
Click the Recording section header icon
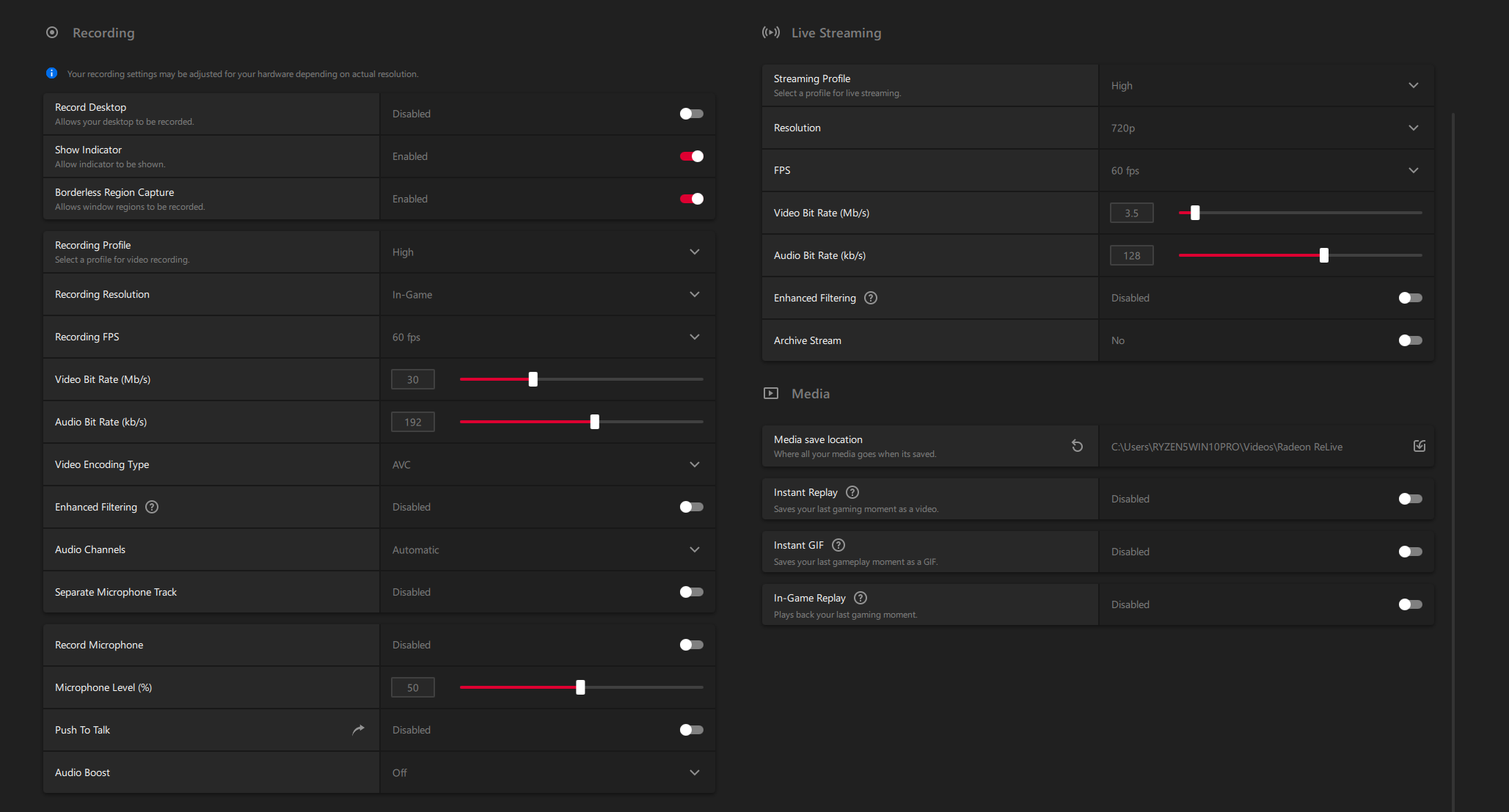[52, 32]
